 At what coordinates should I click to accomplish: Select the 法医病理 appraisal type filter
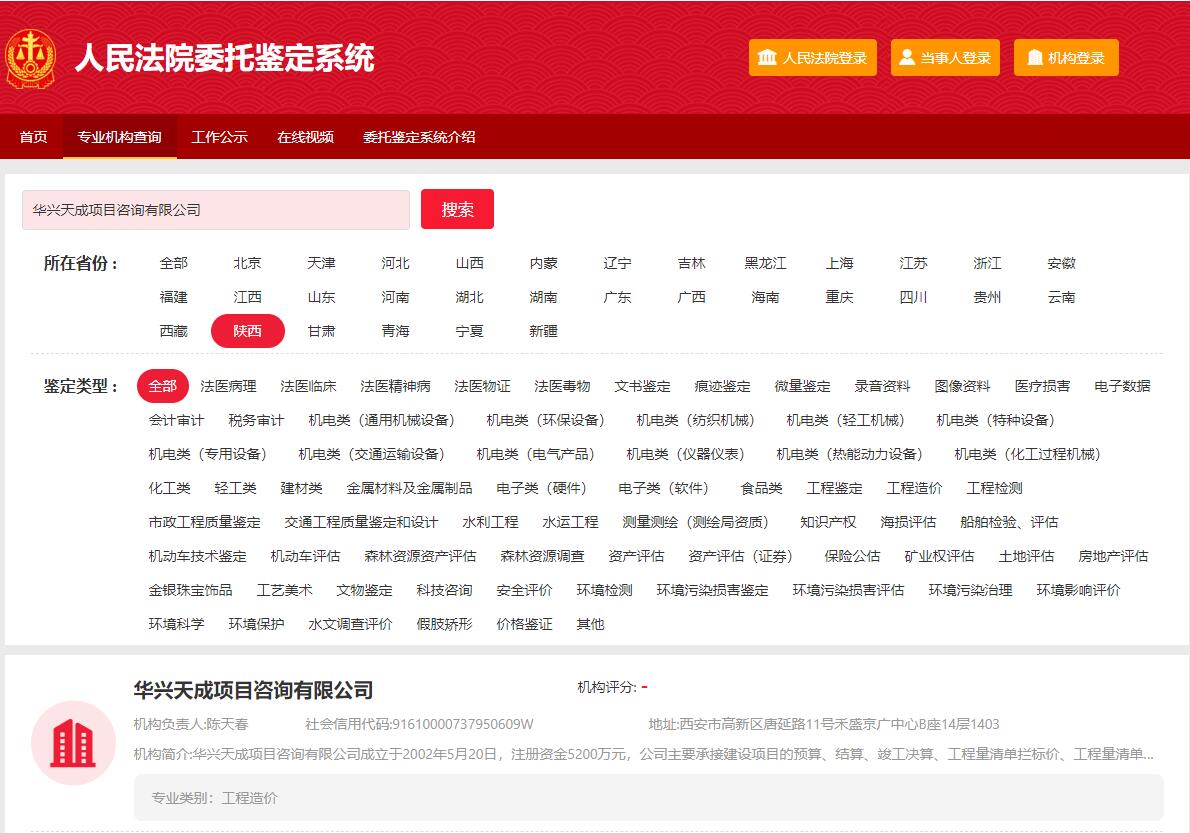pos(227,384)
